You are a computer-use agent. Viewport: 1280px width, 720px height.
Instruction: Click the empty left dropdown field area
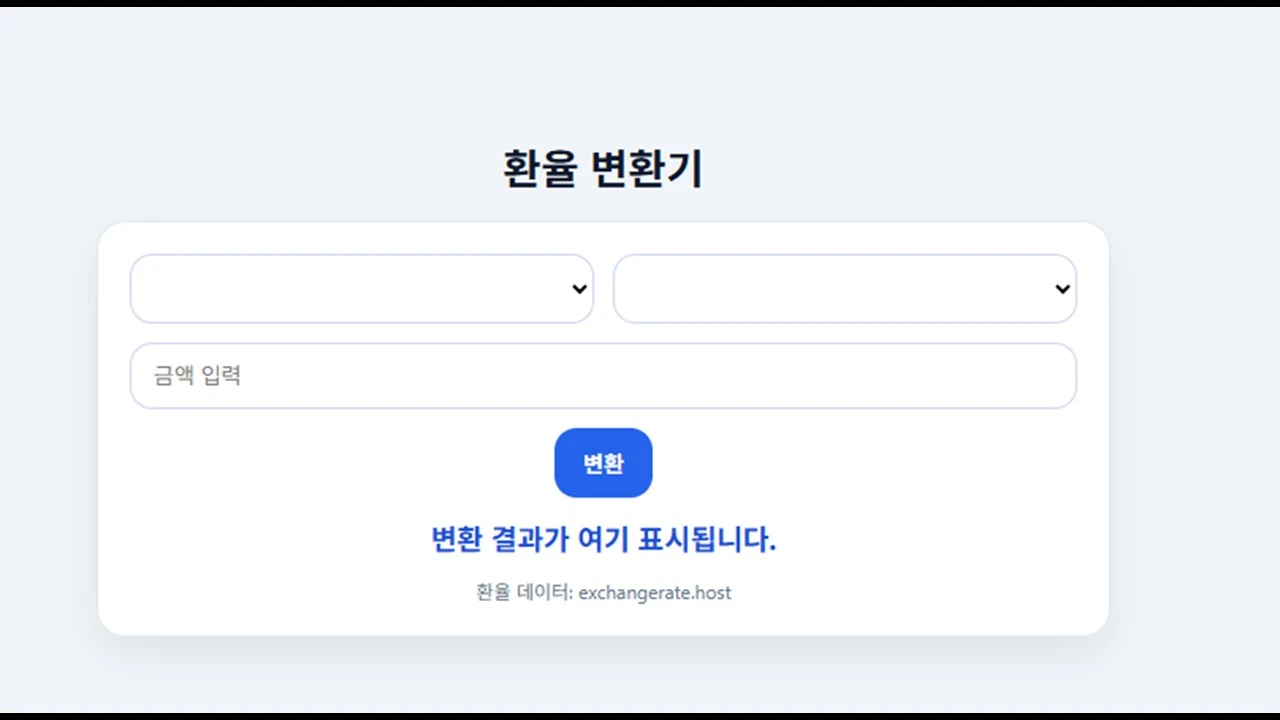tap(300, 289)
